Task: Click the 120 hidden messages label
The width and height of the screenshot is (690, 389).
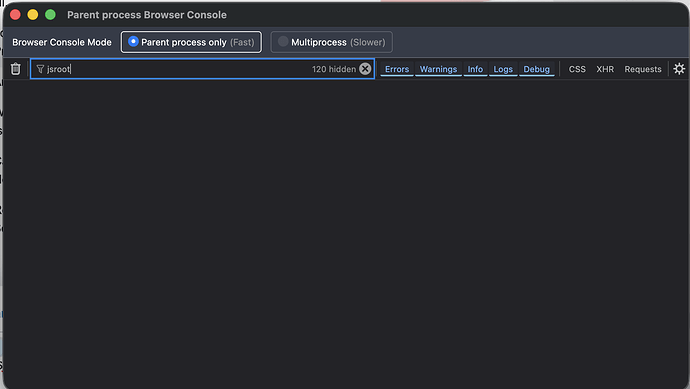Action: (x=334, y=69)
